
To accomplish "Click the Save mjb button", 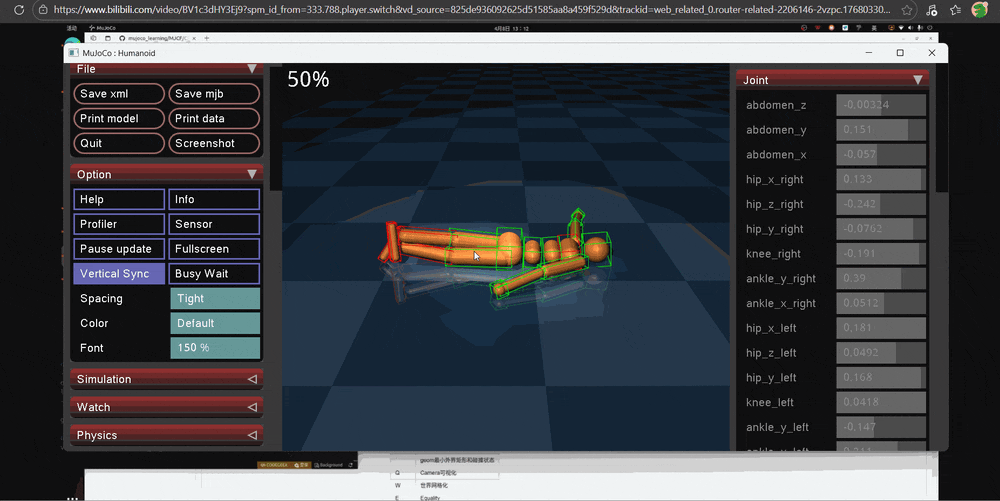I will (x=214, y=94).
